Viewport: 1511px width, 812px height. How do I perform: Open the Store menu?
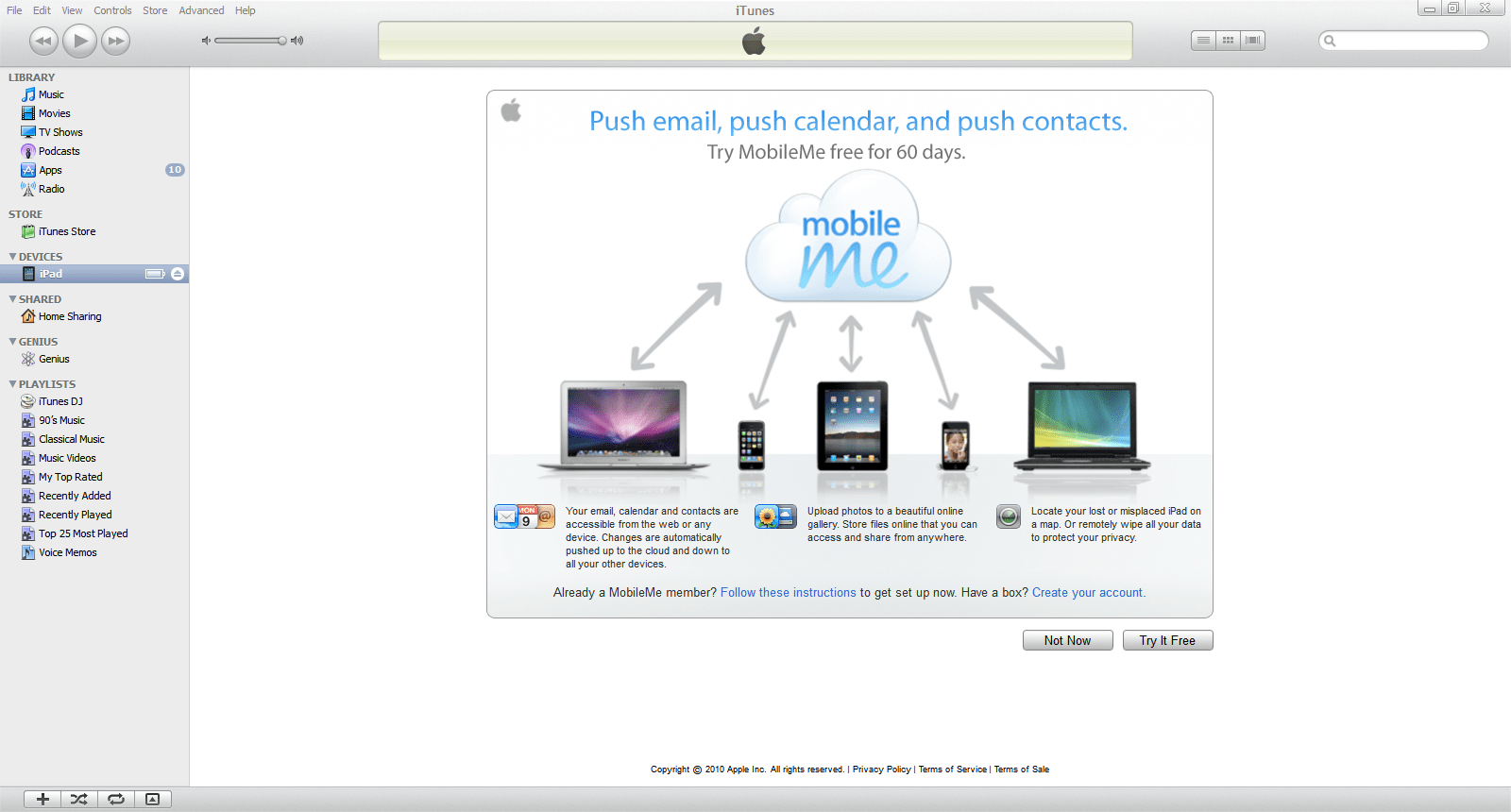[x=155, y=10]
